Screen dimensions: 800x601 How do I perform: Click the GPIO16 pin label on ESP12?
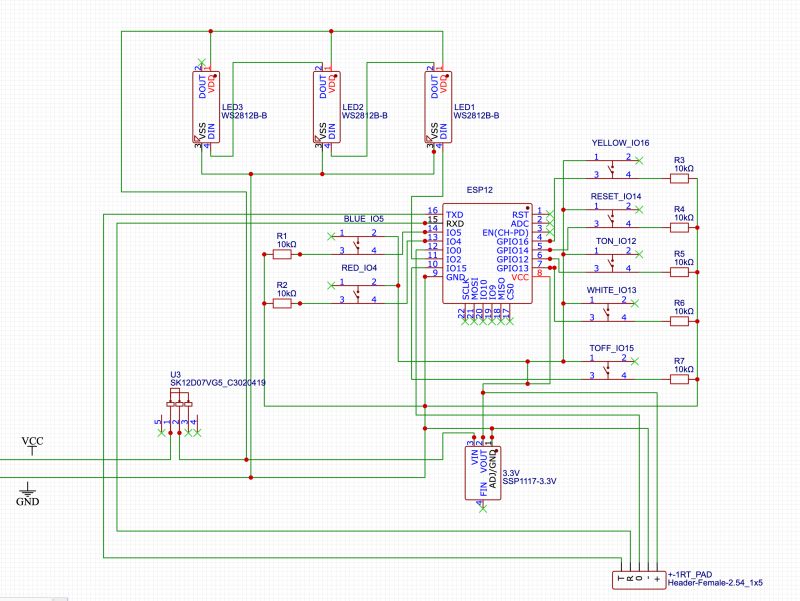click(x=512, y=241)
